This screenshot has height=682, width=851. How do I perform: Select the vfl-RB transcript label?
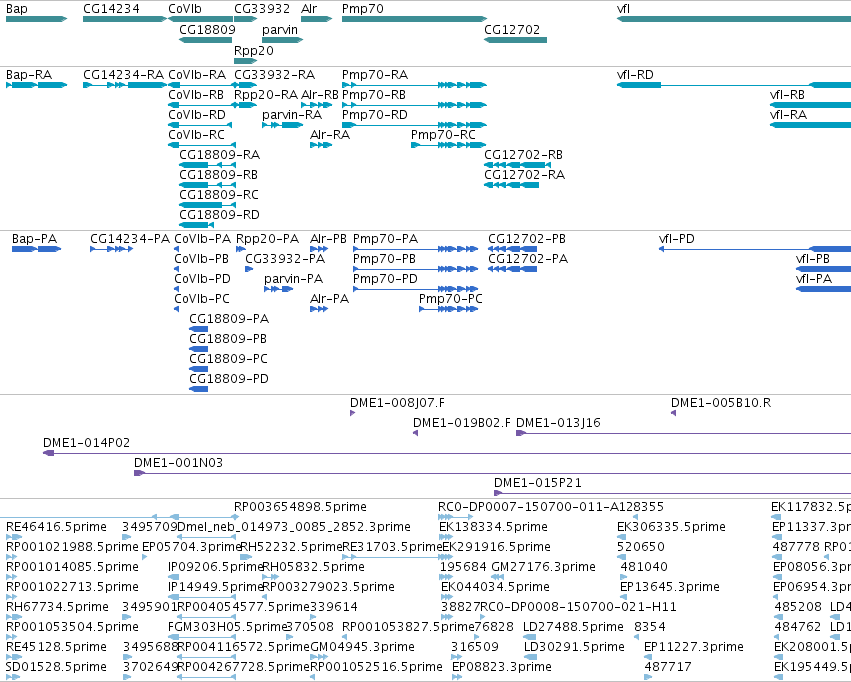click(x=787, y=94)
